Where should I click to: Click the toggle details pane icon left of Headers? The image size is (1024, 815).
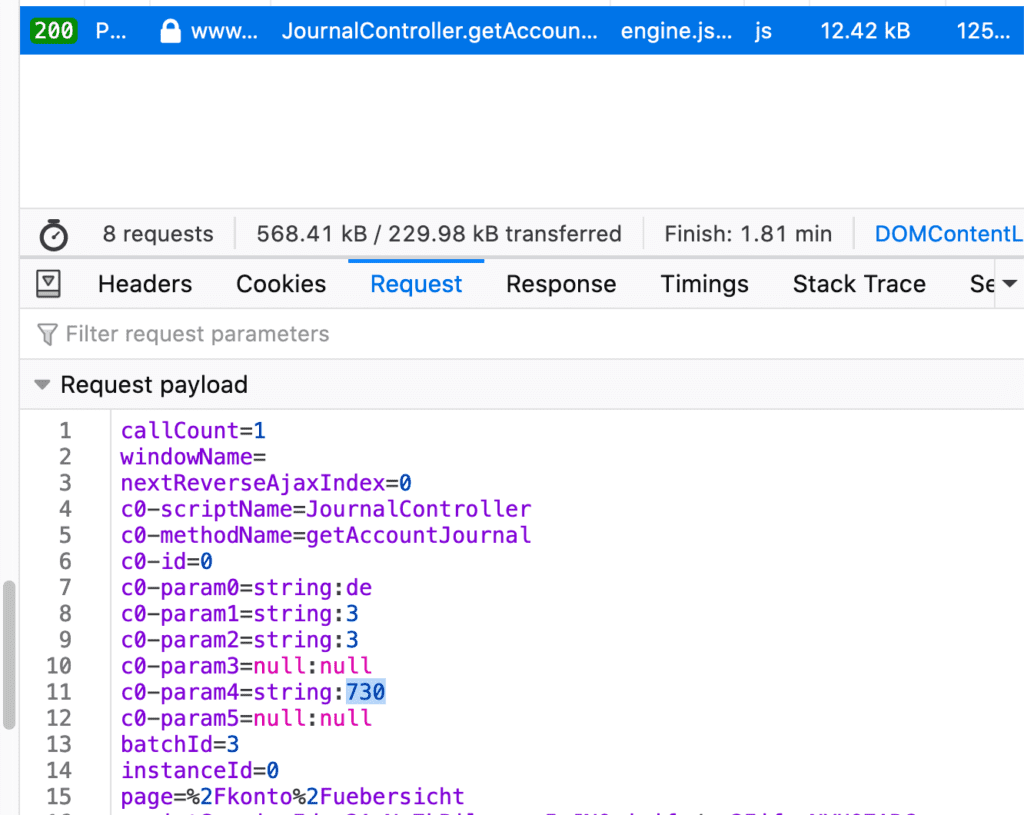pyautogui.click(x=48, y=283)
